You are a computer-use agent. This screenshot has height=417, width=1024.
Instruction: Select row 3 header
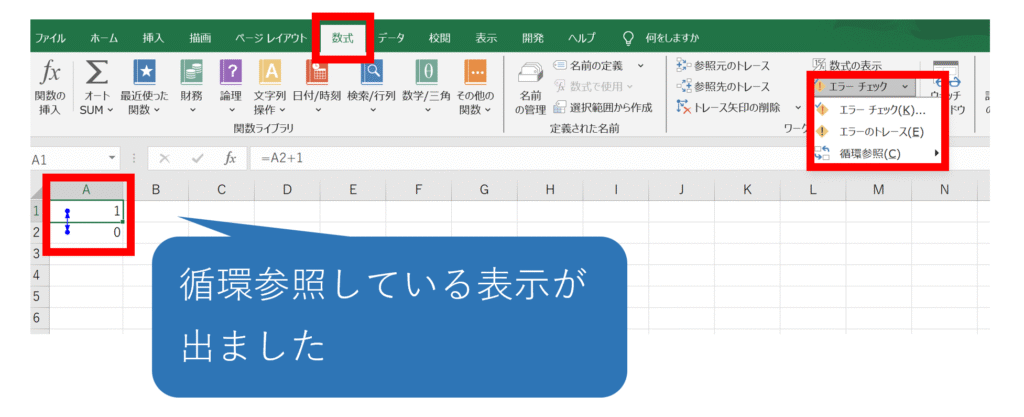[x=37, y=253]
